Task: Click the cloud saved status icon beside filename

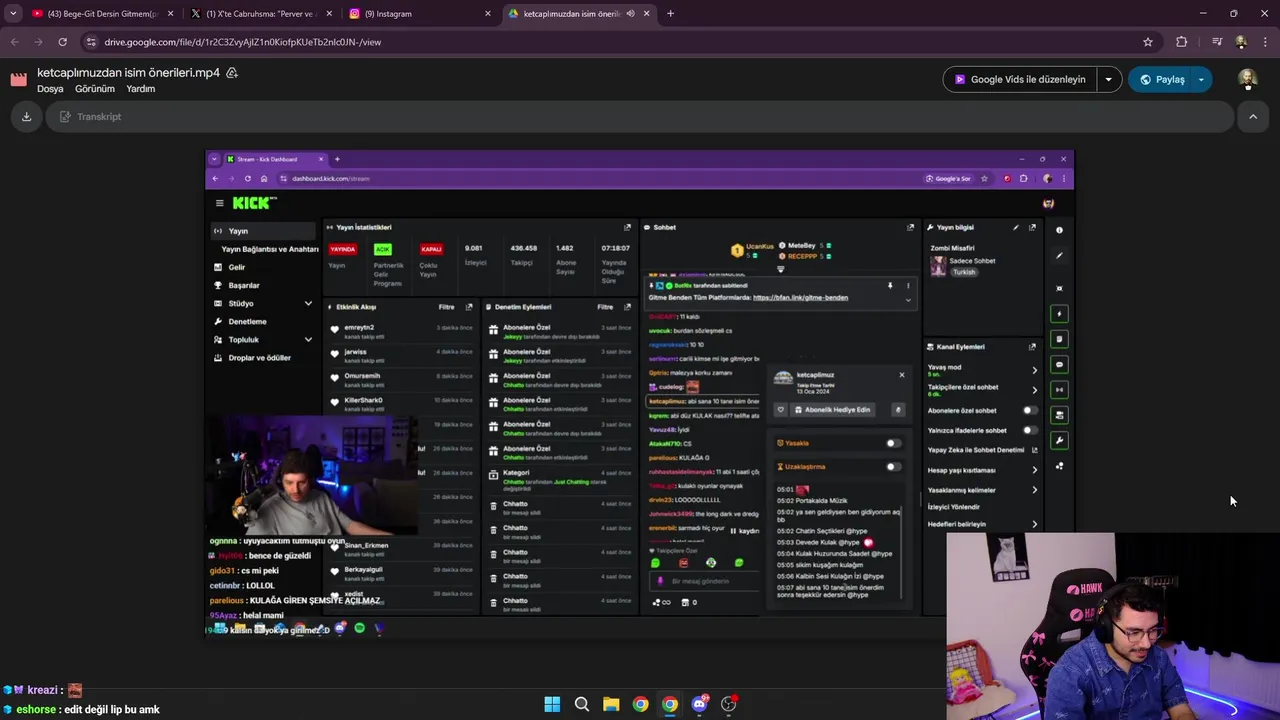Action: (232, 73)
